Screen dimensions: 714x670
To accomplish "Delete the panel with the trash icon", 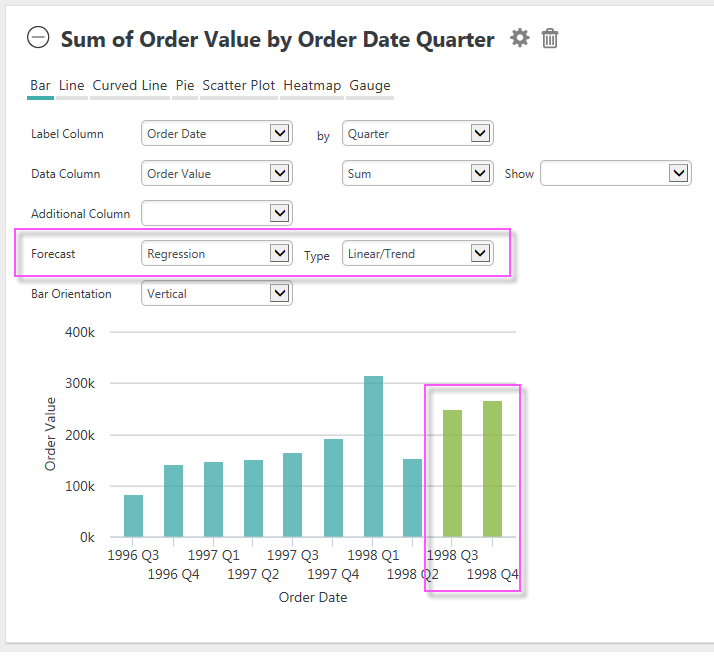I will point(550,38).
